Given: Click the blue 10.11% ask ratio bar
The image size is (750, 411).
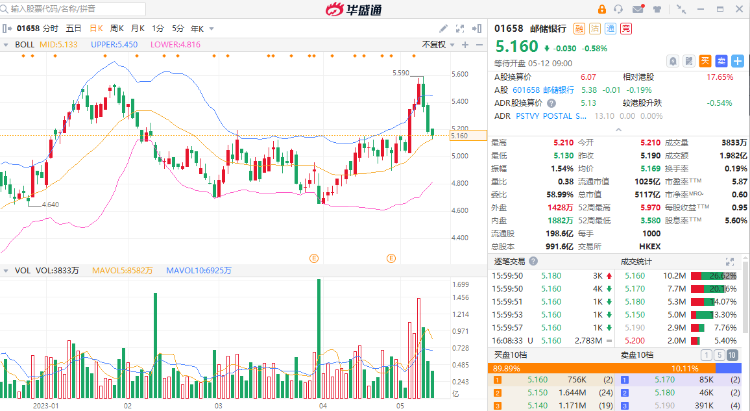Looking at the screenshot, I should (x=728, y=368).
